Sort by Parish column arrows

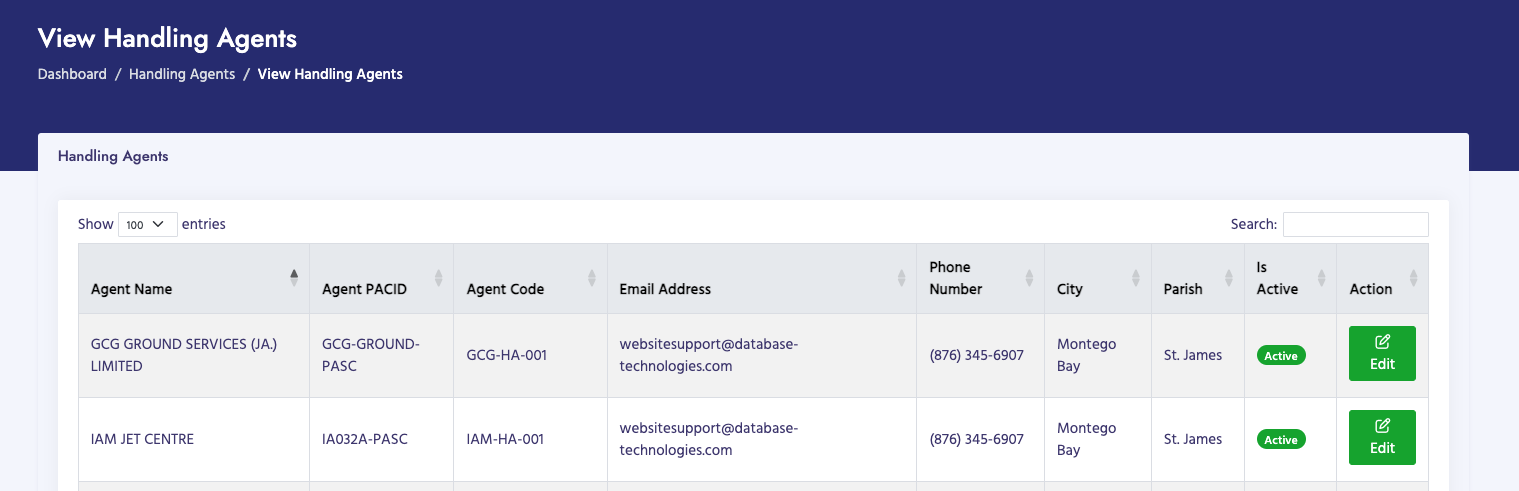click(1228, 278)
